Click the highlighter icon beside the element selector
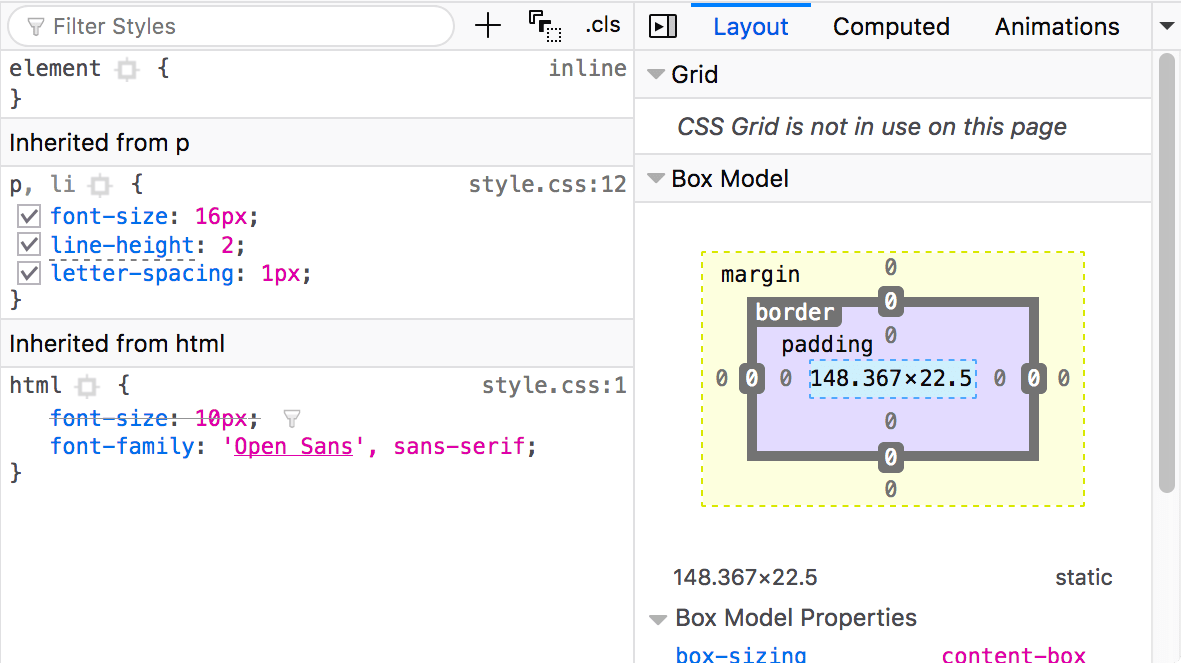Image resolution: width=1181 pixels, height=663 pixels. point(127,68)
